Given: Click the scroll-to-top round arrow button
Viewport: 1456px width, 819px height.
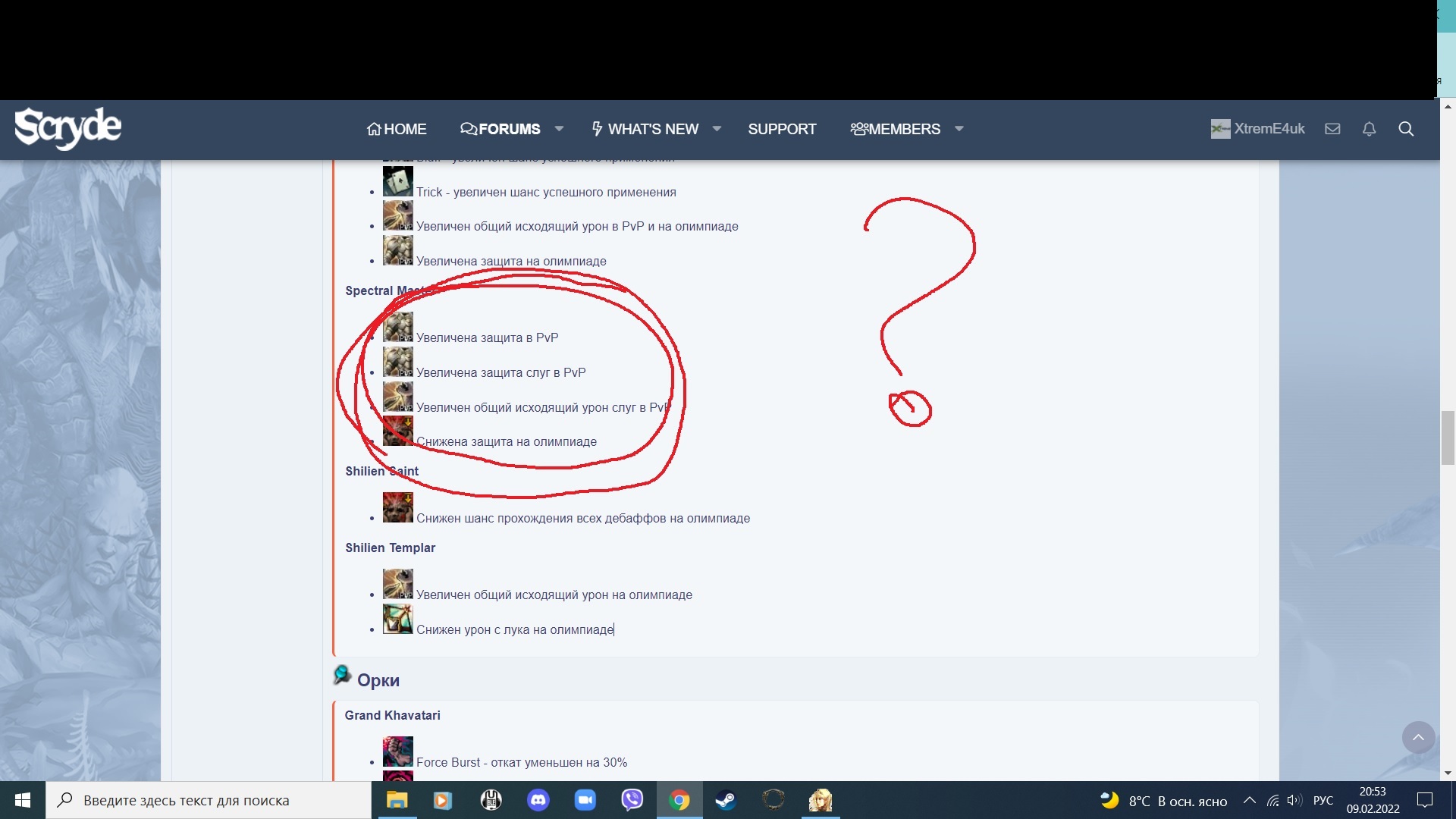Looking at the screenshot, I should pyautogui.click(x=1418, y=737).
